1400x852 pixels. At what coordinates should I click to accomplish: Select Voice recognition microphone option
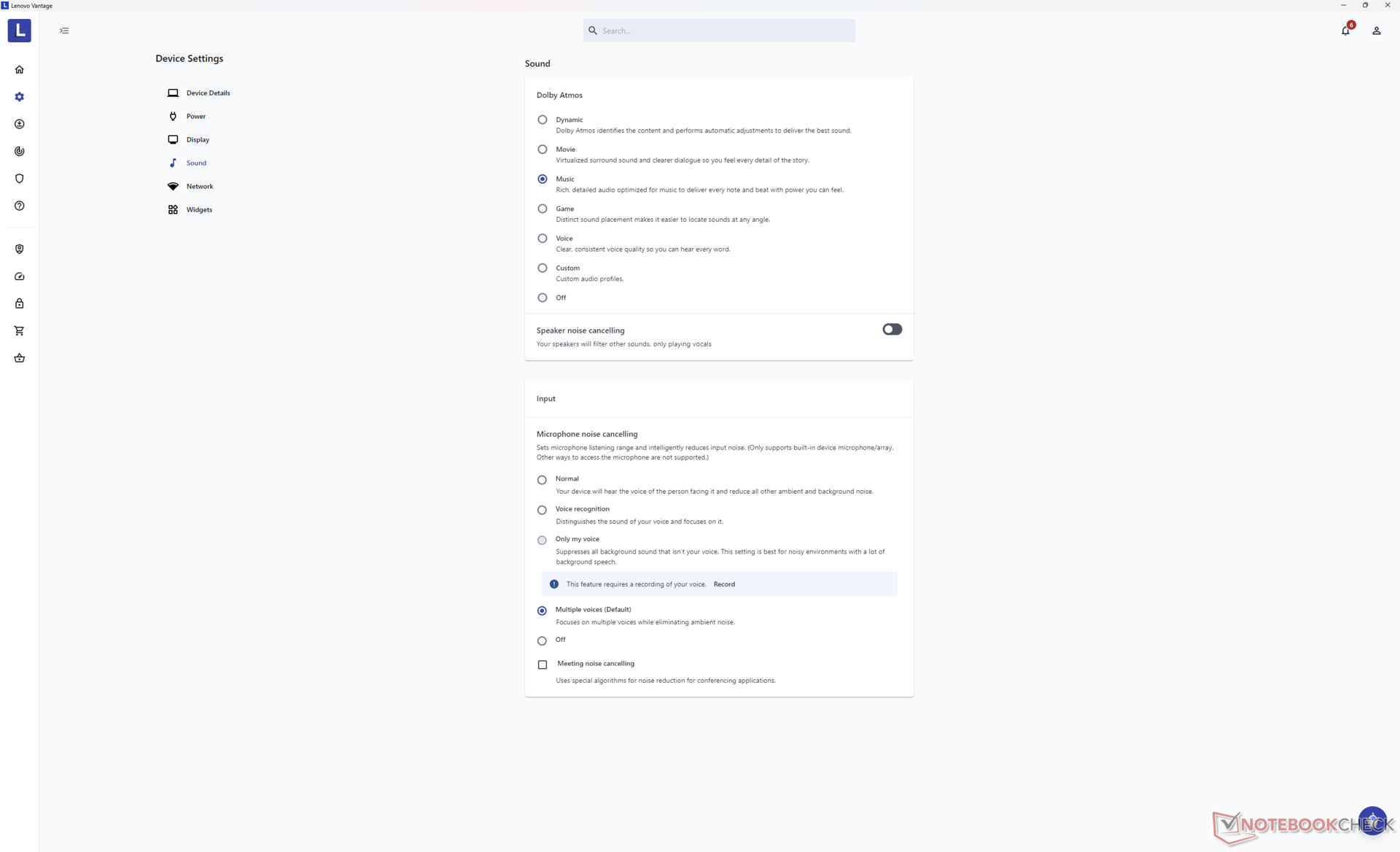pos(542,510)
